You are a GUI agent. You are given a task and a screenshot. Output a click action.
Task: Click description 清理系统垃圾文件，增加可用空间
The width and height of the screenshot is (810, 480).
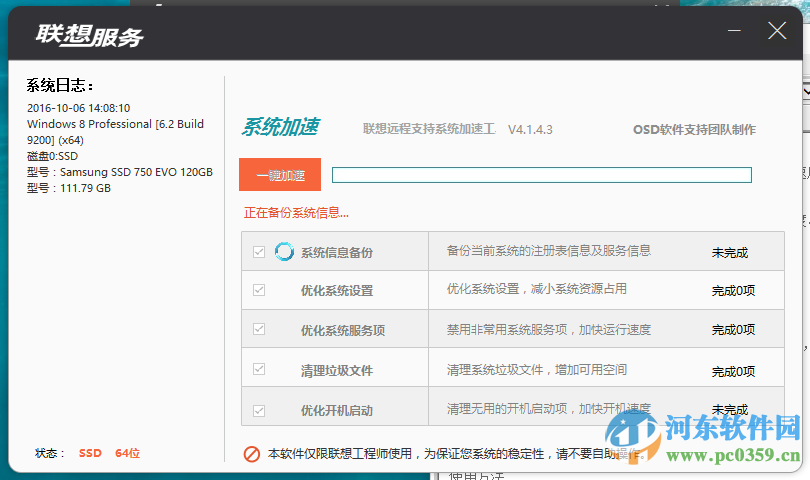tap(537, 369)
